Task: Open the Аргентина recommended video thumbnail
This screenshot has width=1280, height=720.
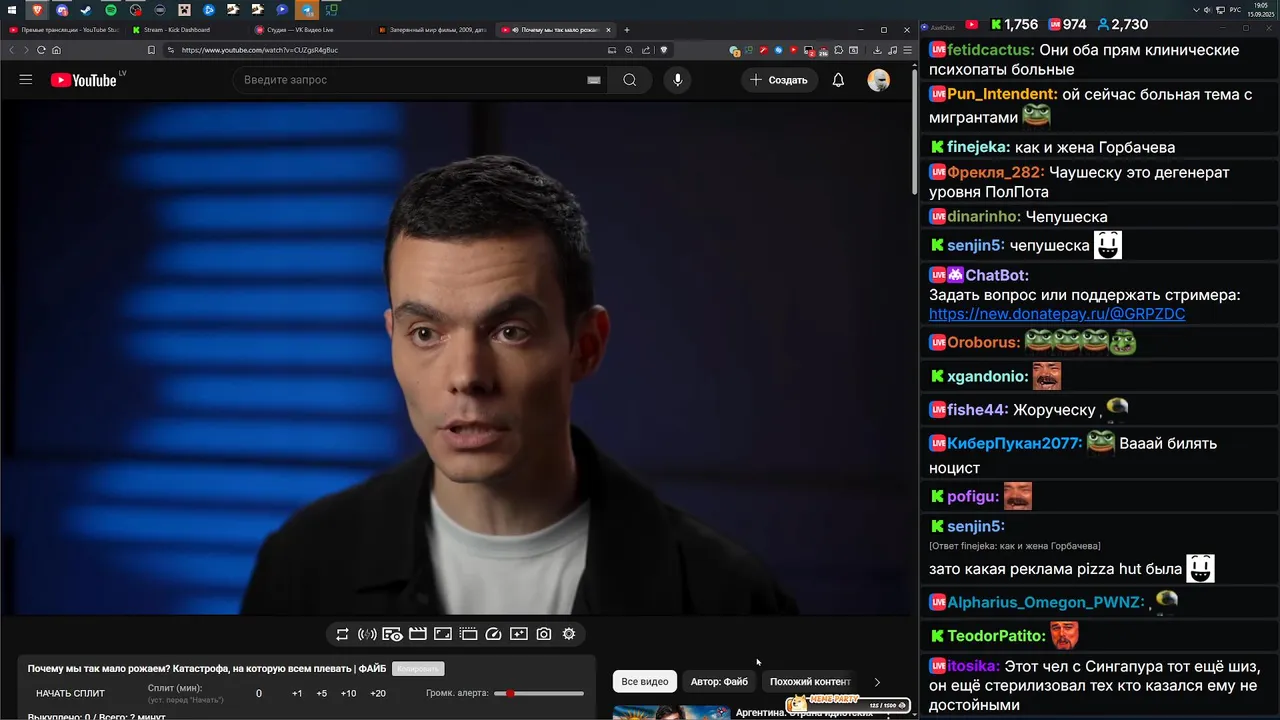Action: 670,712
